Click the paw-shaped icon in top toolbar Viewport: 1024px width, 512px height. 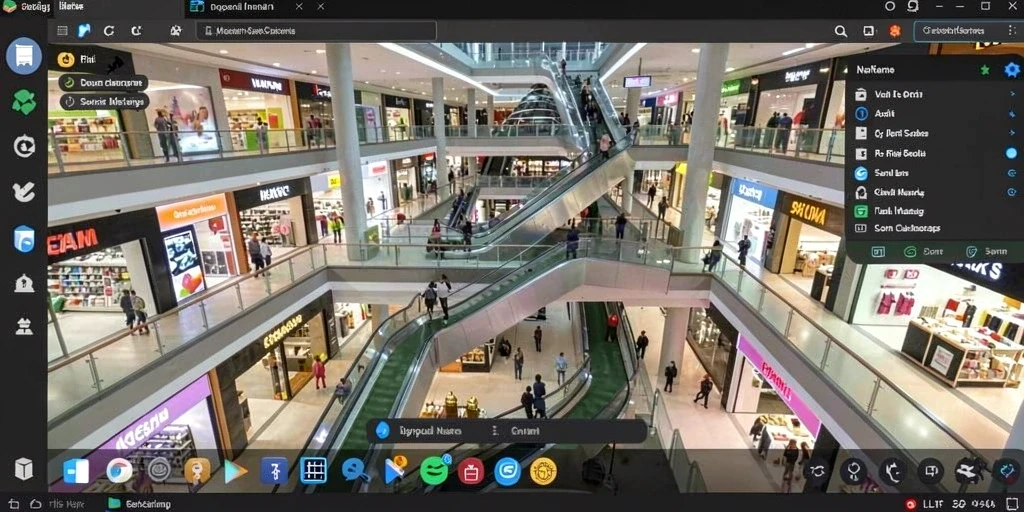pyautogui.click(x=176, y=31)
